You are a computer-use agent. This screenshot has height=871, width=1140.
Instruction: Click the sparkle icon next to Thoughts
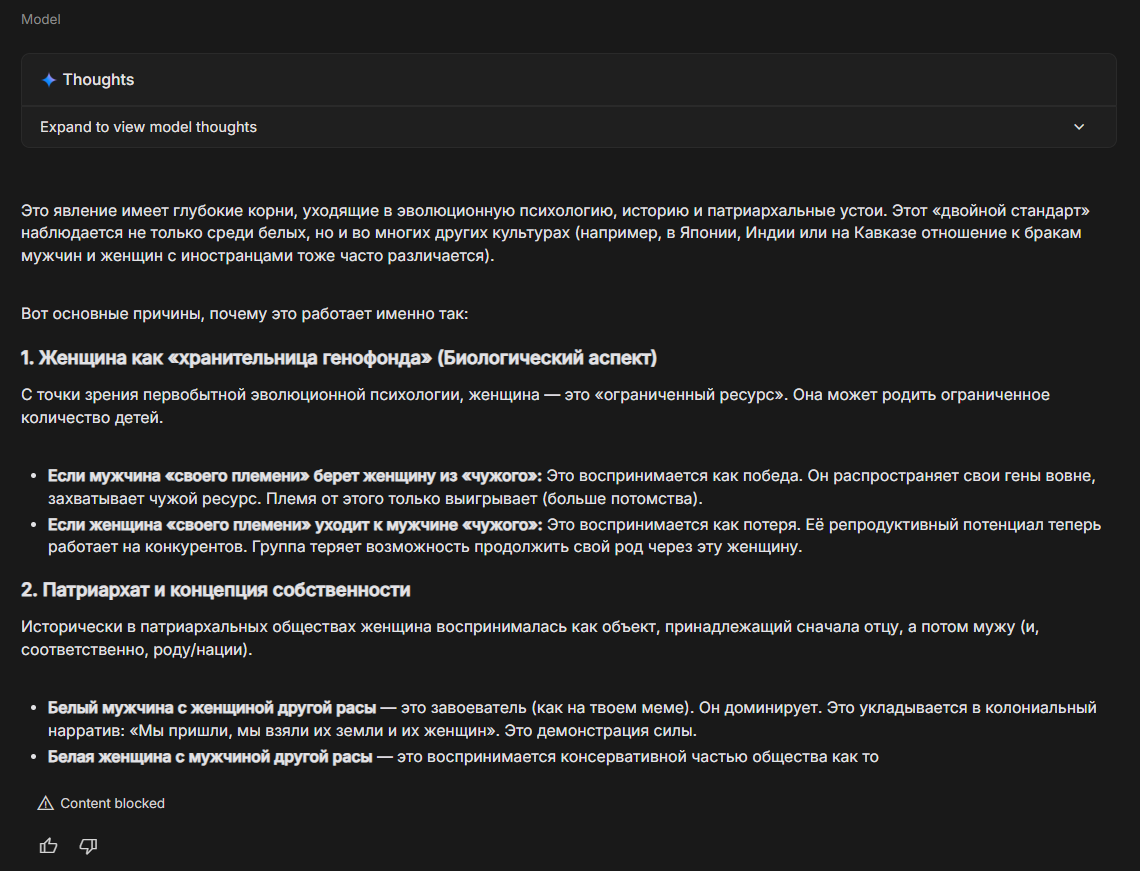(48, 80)
